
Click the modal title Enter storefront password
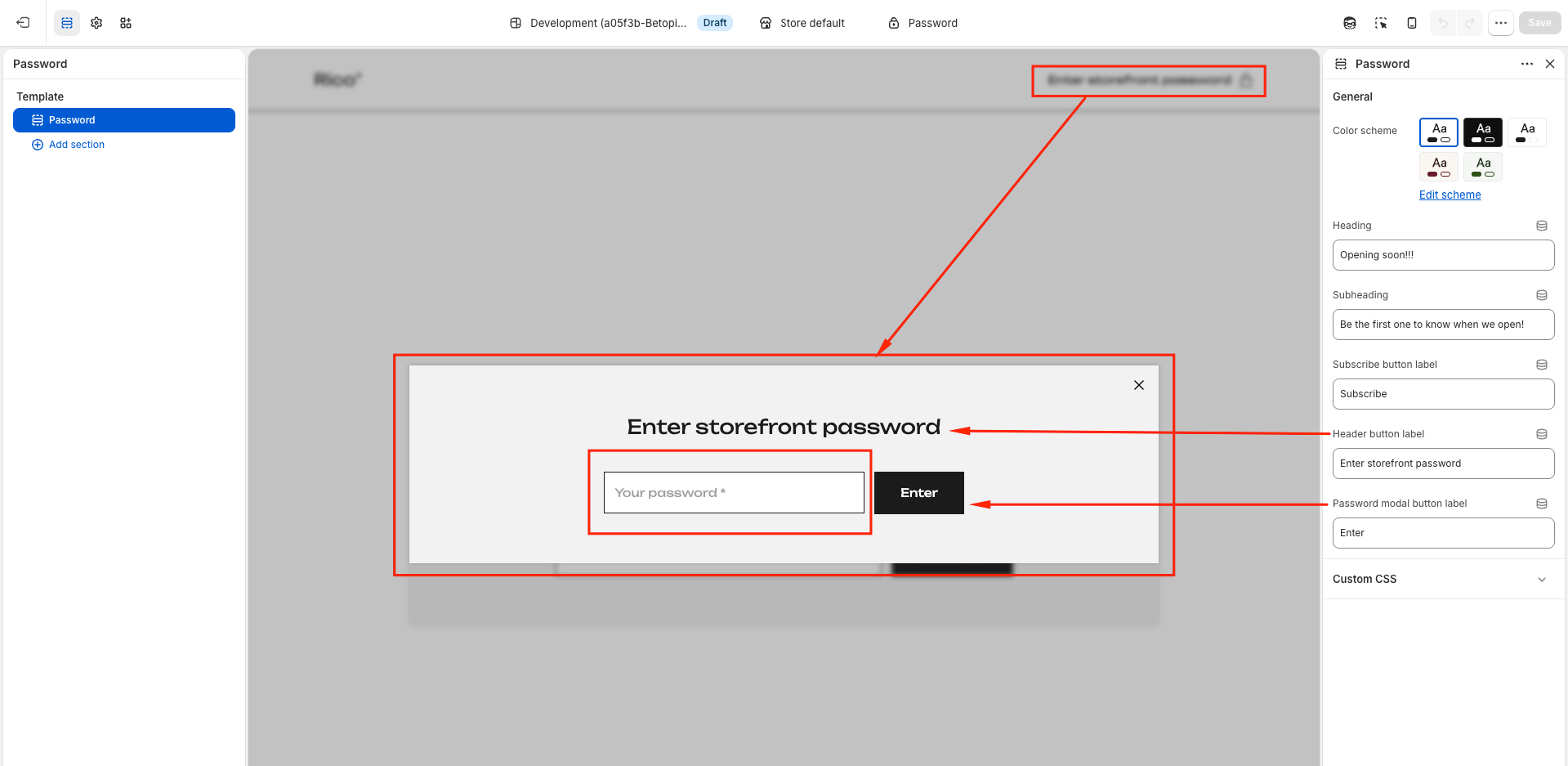[784, 427]
